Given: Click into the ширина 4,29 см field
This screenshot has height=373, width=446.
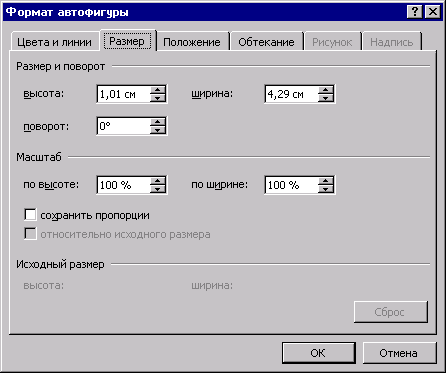Looking at the screenshot, I should click(x=291, y=94).
